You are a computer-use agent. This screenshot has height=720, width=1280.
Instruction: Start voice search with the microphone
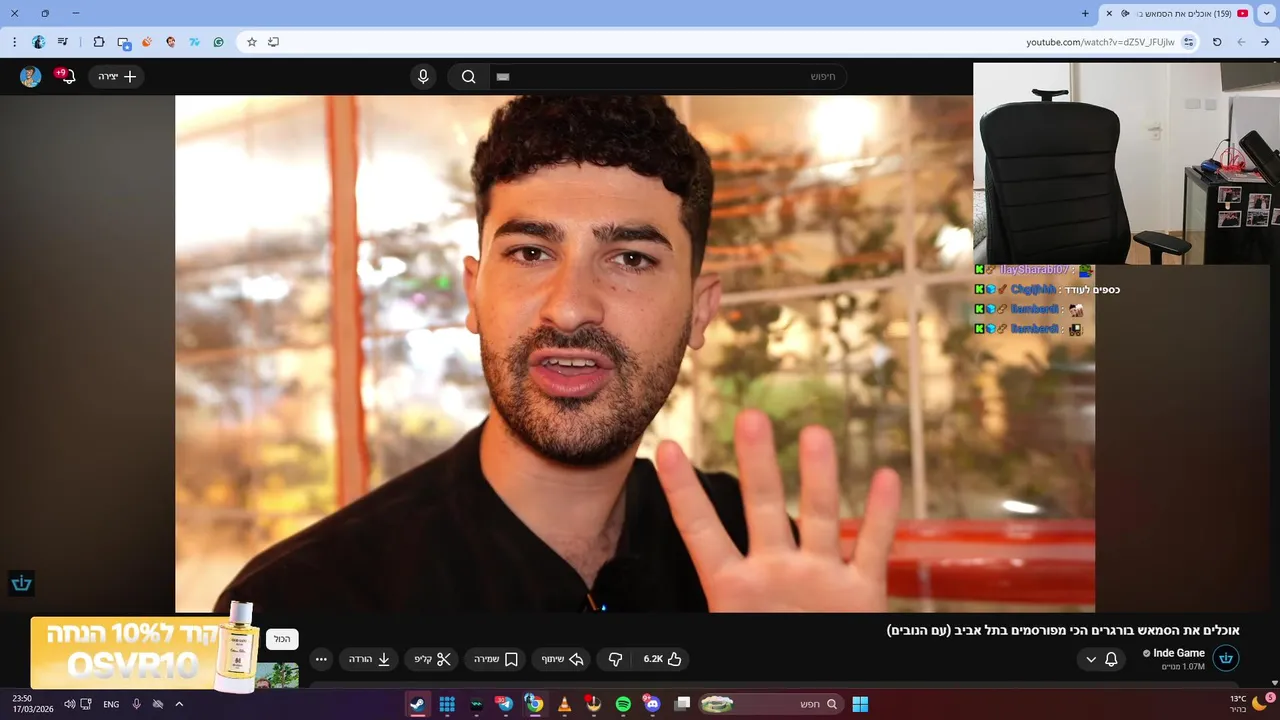pyautogui.click(x=423, y=77)
